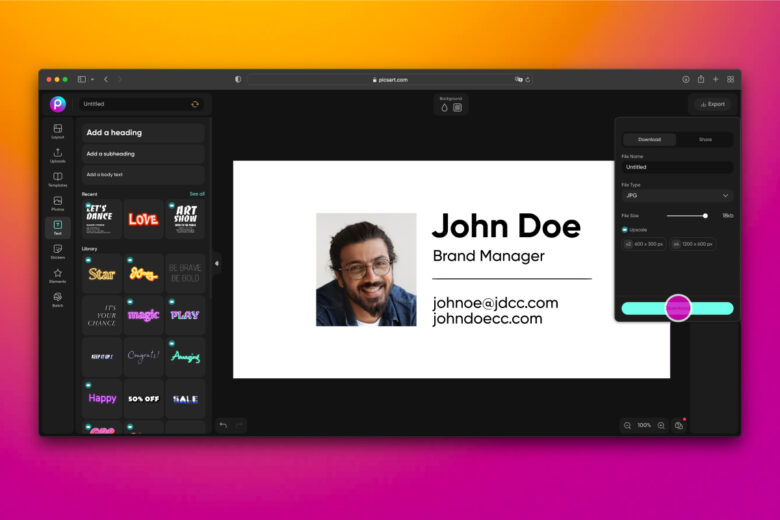This screenshot has width=780, height=520.
Task: Show the Safari tab overview
Action: (x=730, y=79)
